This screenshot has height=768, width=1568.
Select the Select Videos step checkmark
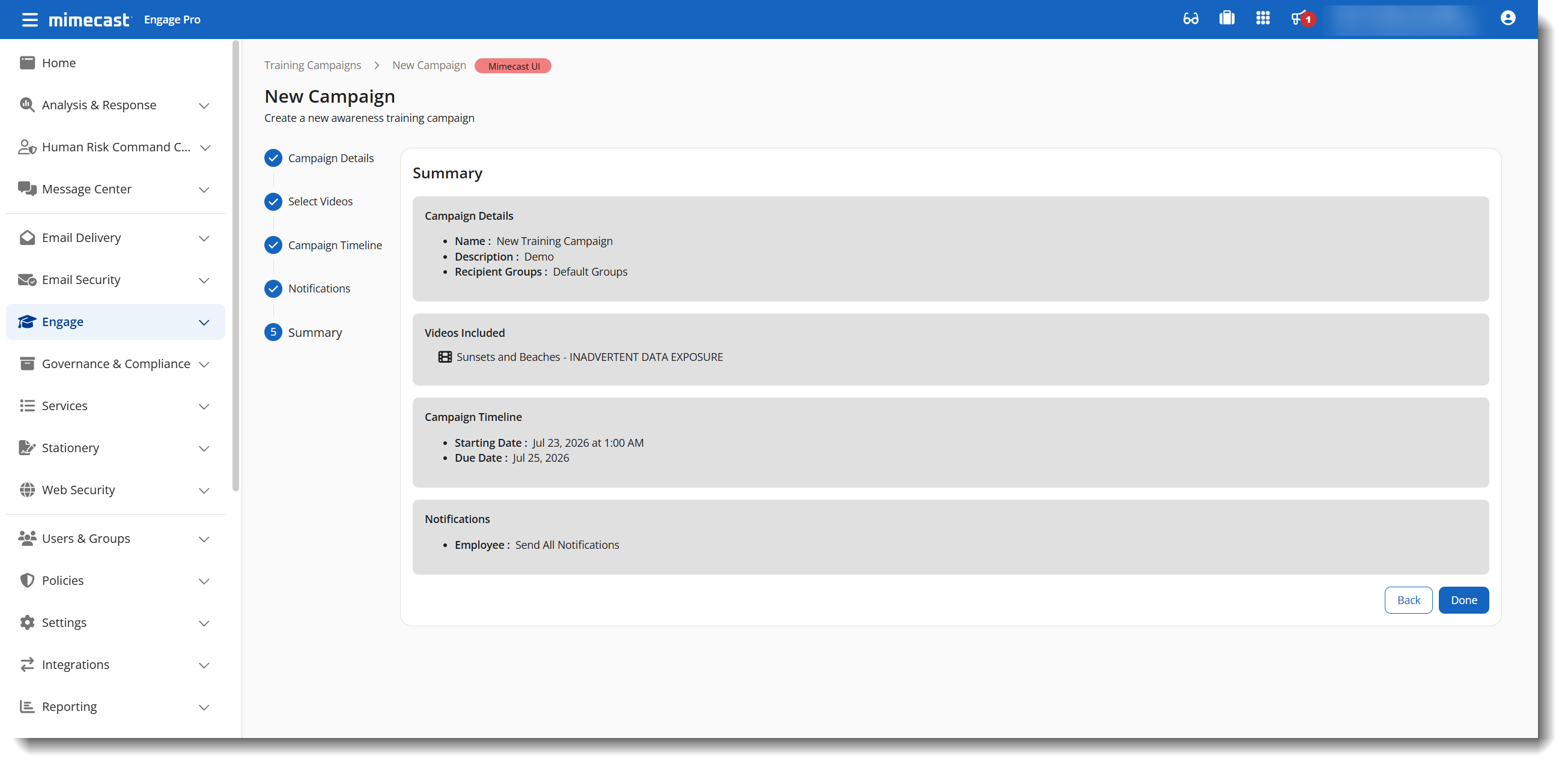(x=273, y=201)
